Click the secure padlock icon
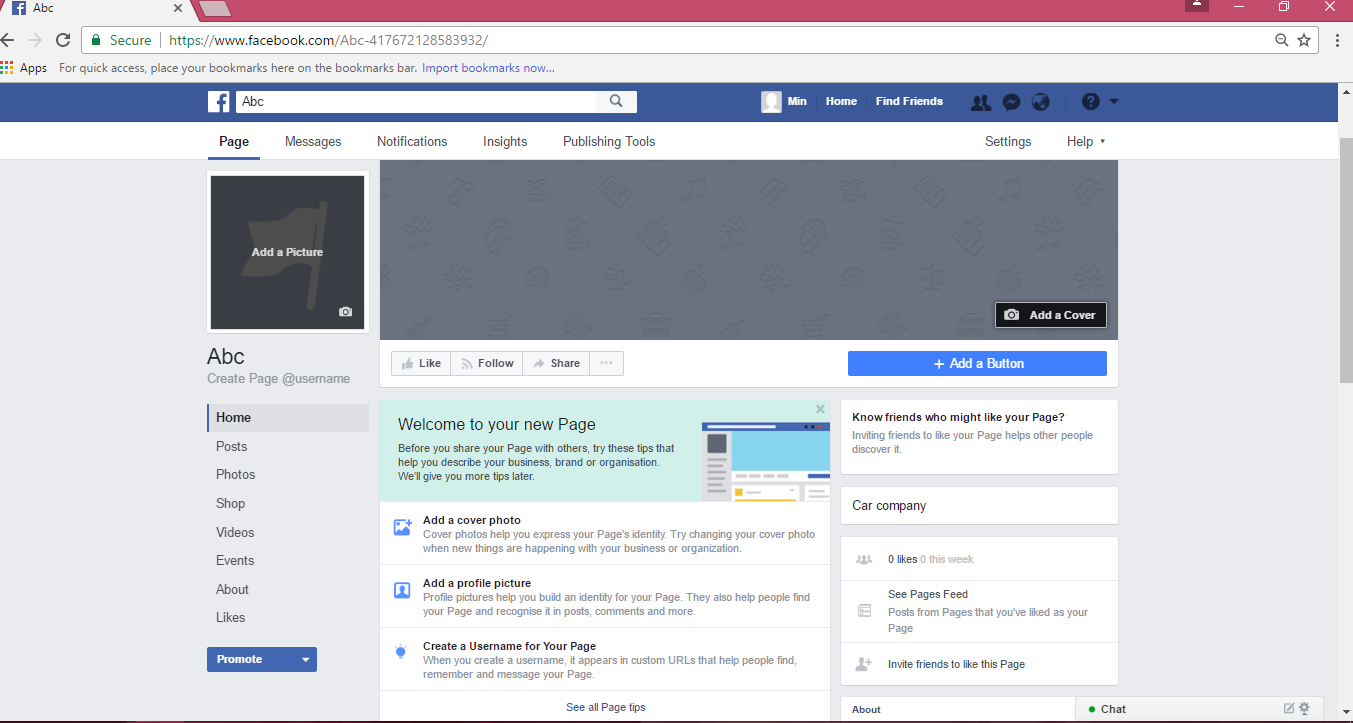 pos(96,40)
